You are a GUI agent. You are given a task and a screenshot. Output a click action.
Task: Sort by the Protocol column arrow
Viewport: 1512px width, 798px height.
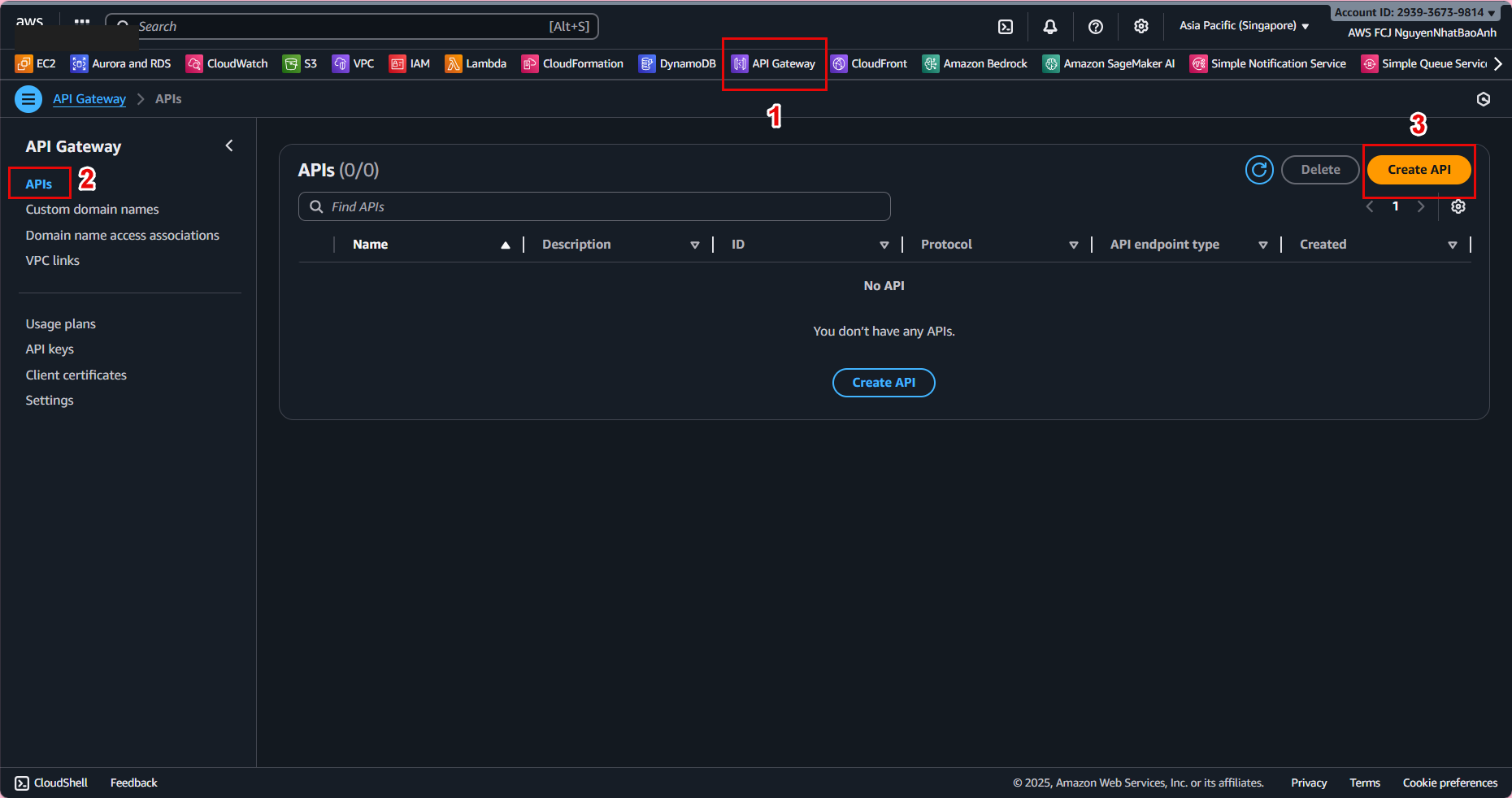tap(1074, 245)
